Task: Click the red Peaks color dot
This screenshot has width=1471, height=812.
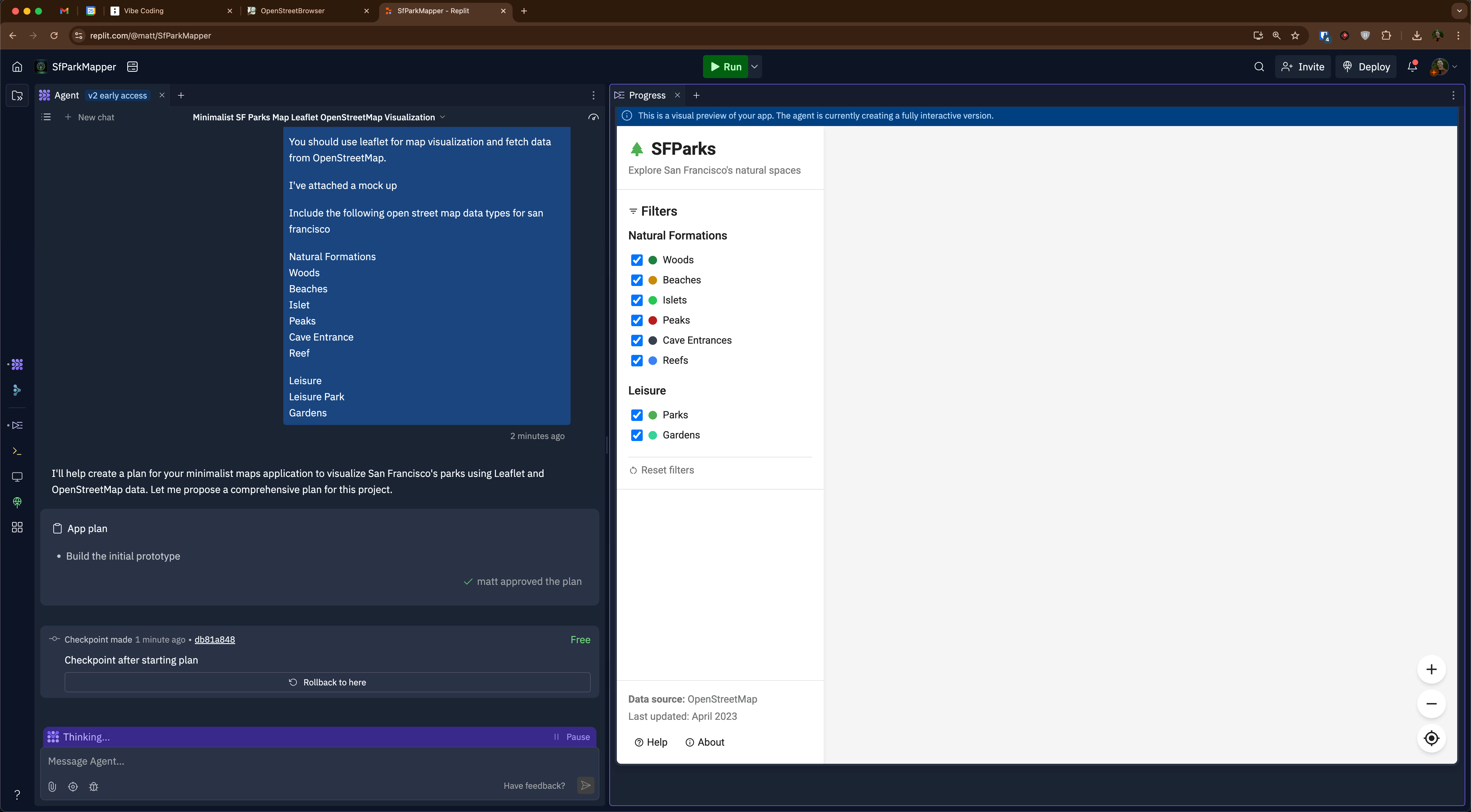Action: point(653,321)
